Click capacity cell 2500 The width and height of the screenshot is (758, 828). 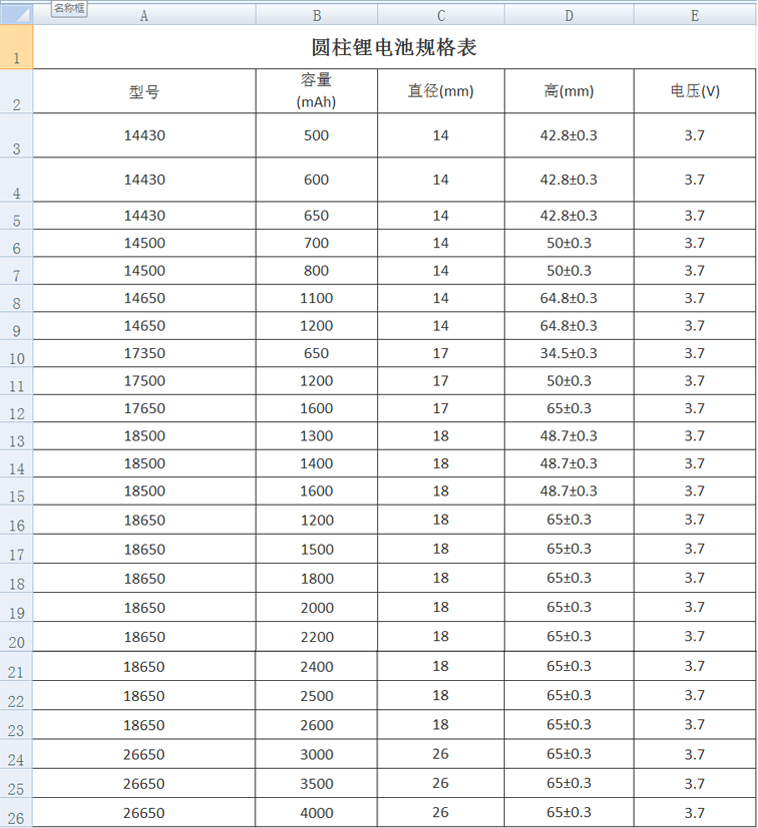coord(316,695)
